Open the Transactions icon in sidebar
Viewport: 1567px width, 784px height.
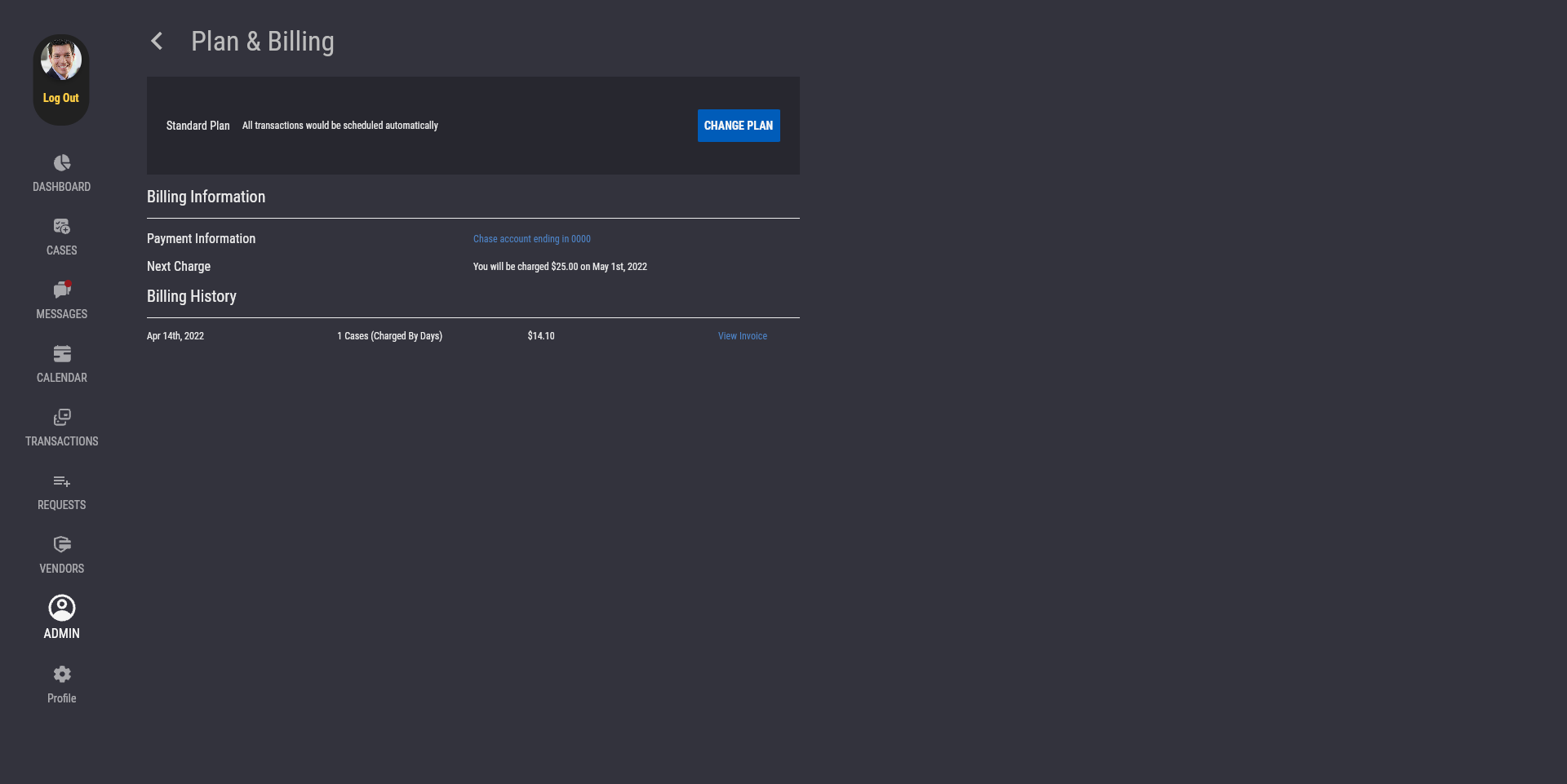62,418
